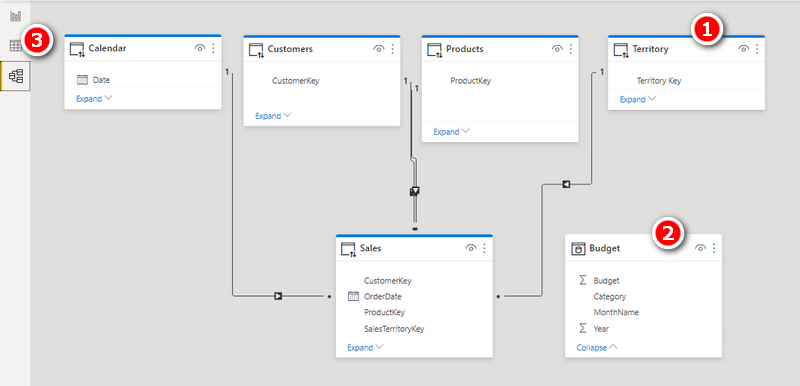
Task: Click the Customers table icon in header
Action: [x=256, y=50]
